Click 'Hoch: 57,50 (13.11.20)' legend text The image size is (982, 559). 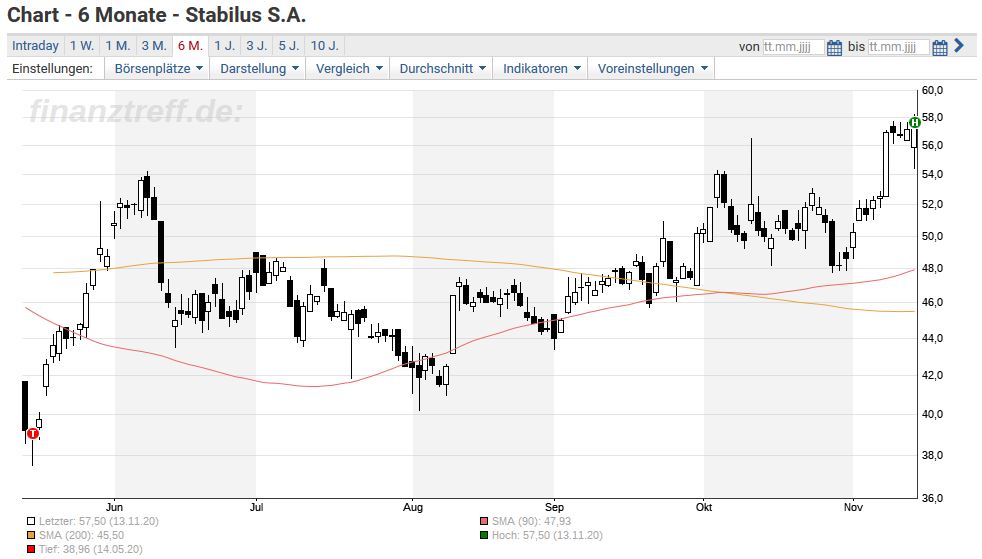click(547, 536)
